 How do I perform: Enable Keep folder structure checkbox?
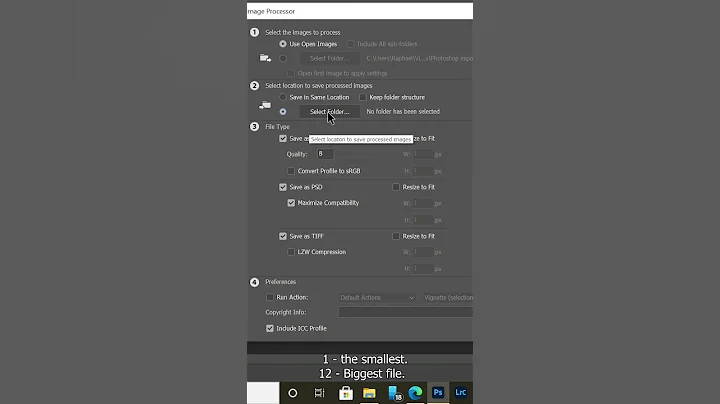[363, 97]
